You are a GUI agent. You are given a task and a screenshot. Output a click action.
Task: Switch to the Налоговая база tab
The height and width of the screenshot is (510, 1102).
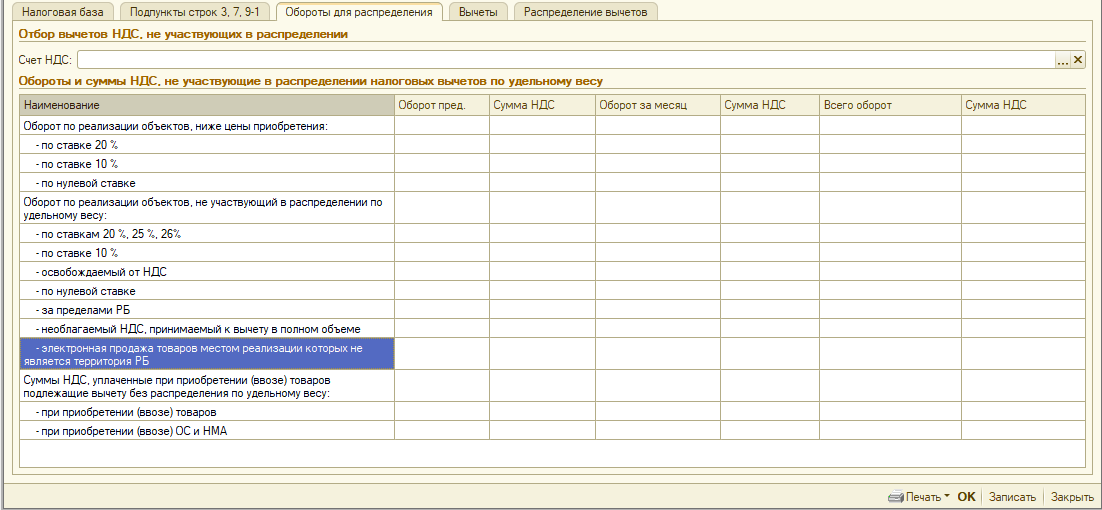(x=62, y=12)
